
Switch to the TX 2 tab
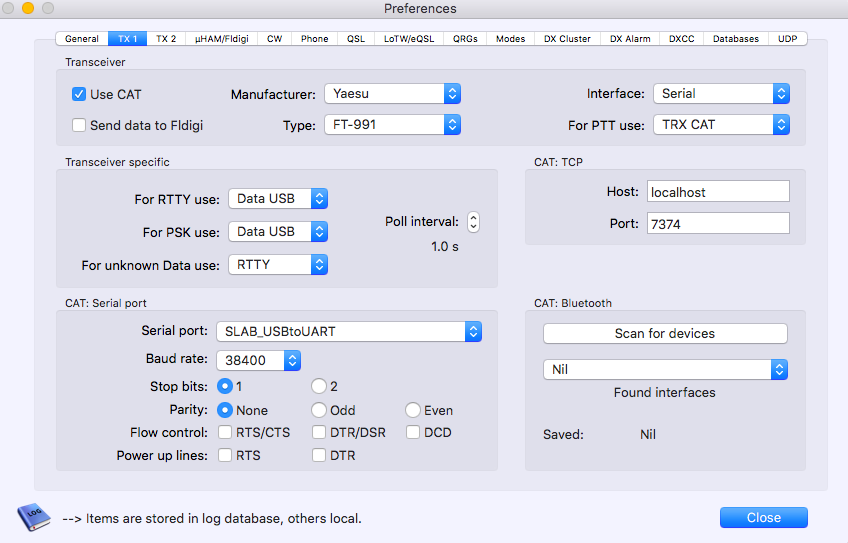(166, 38)
